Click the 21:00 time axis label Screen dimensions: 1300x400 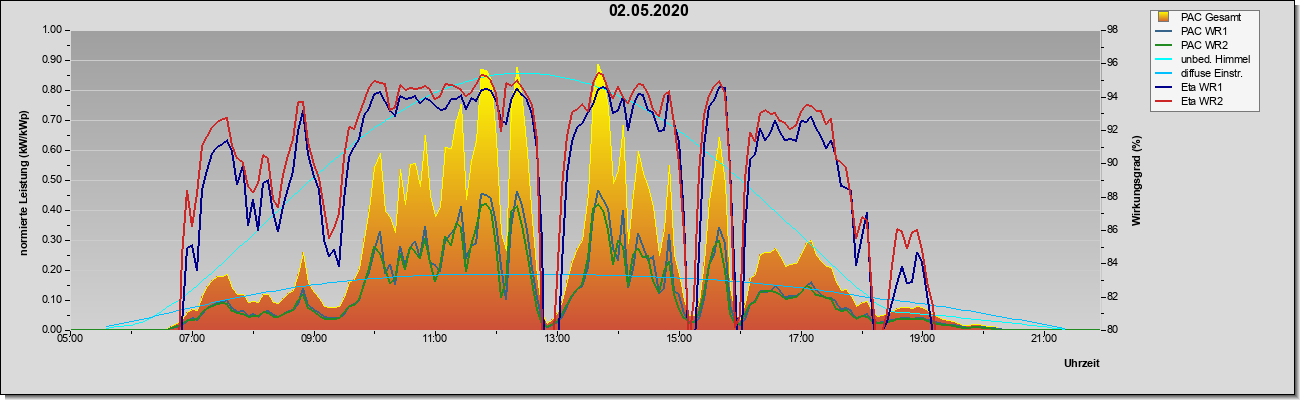[x=1044, y=340]
